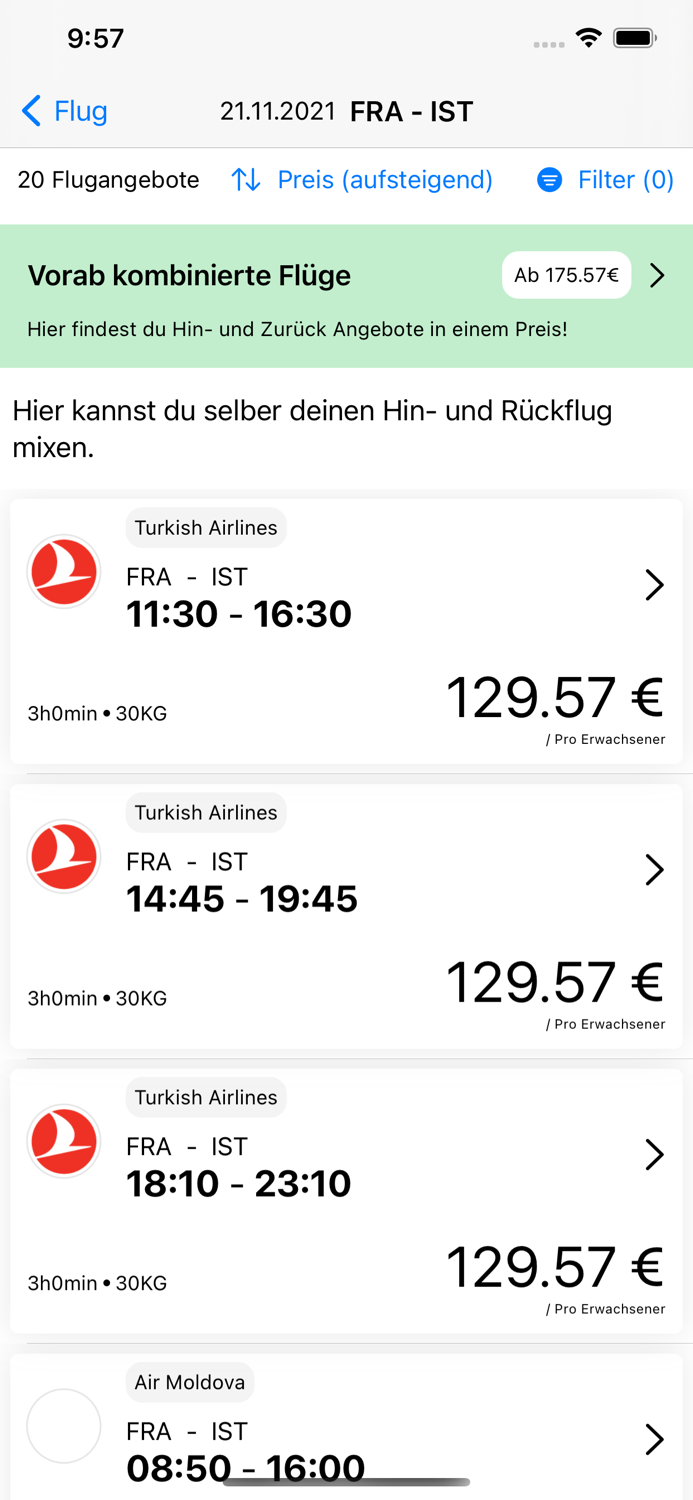The width and height of the screenshot is (693, 1500).
Task: Tap the Ab 175.57€ price badge
Action: 566,276
